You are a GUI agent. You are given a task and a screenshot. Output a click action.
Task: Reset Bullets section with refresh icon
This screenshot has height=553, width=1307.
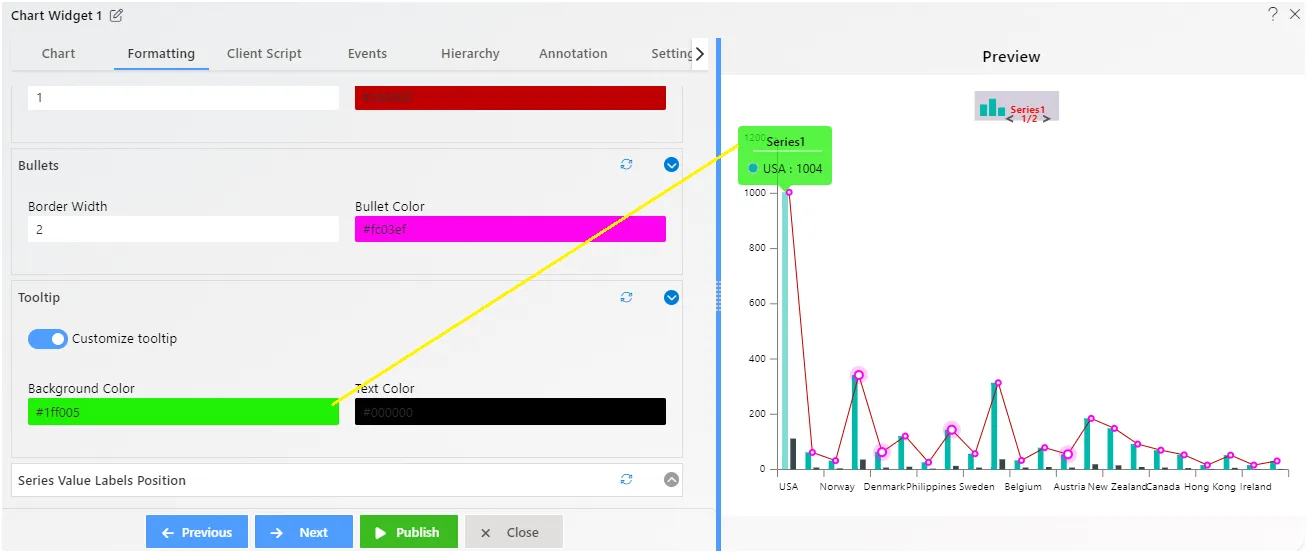(627, 164)
